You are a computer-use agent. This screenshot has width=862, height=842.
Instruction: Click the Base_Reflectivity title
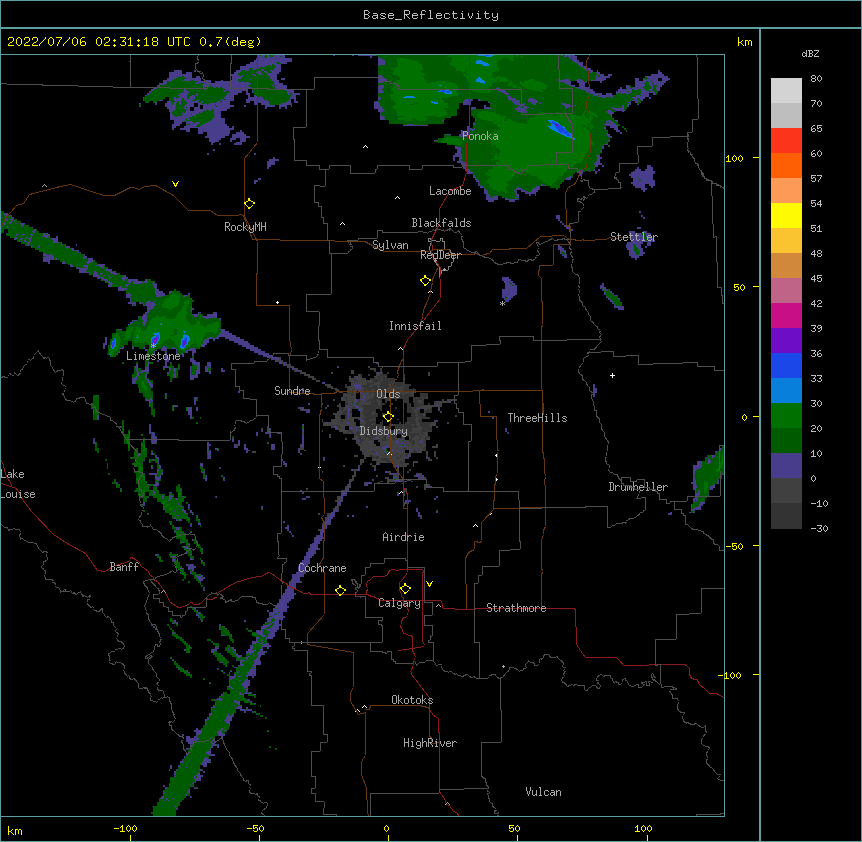click(431, 15)
